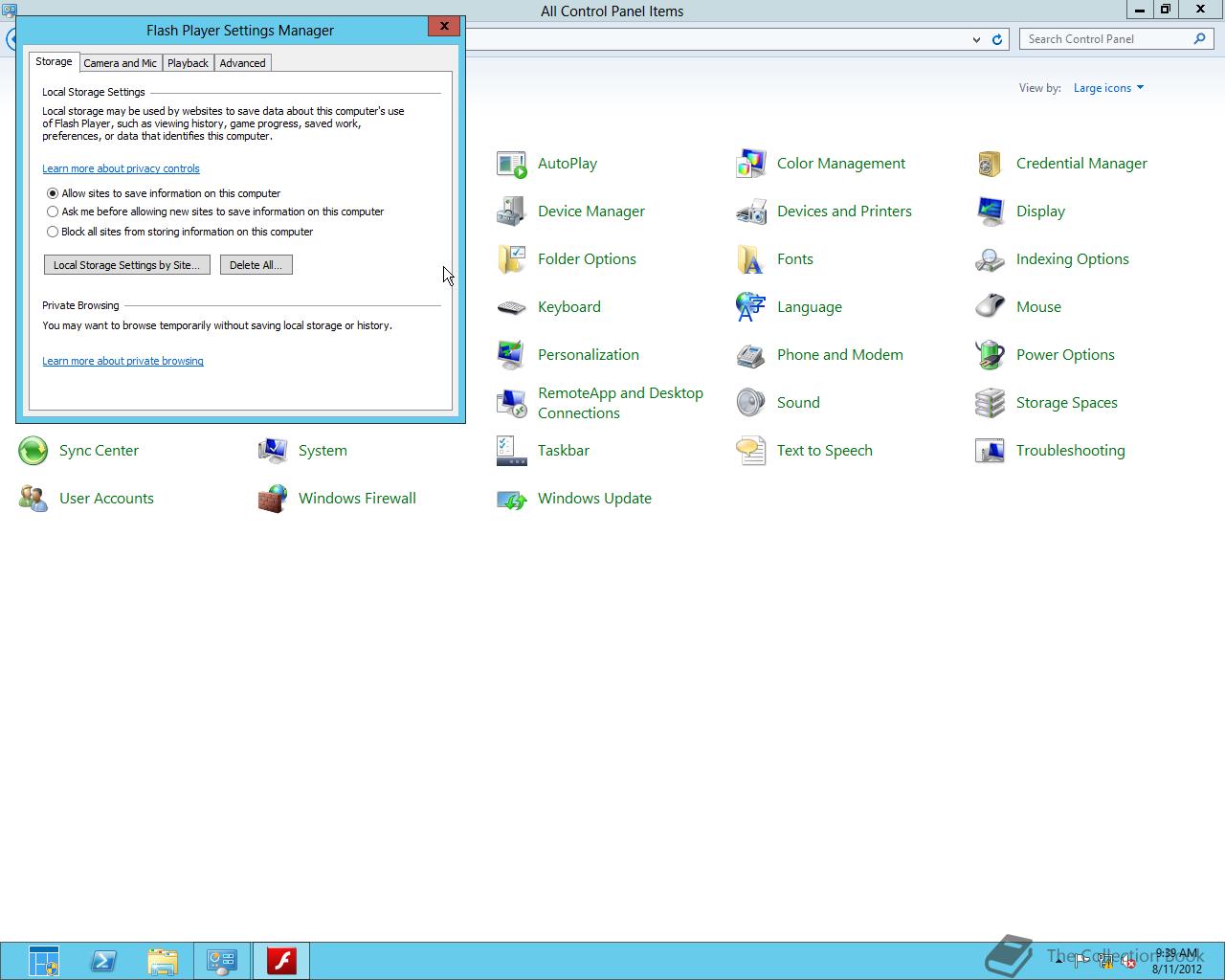Refresh the Control Panel view
The width and height of the screenshot is (1225, 980).
[997, 39]
